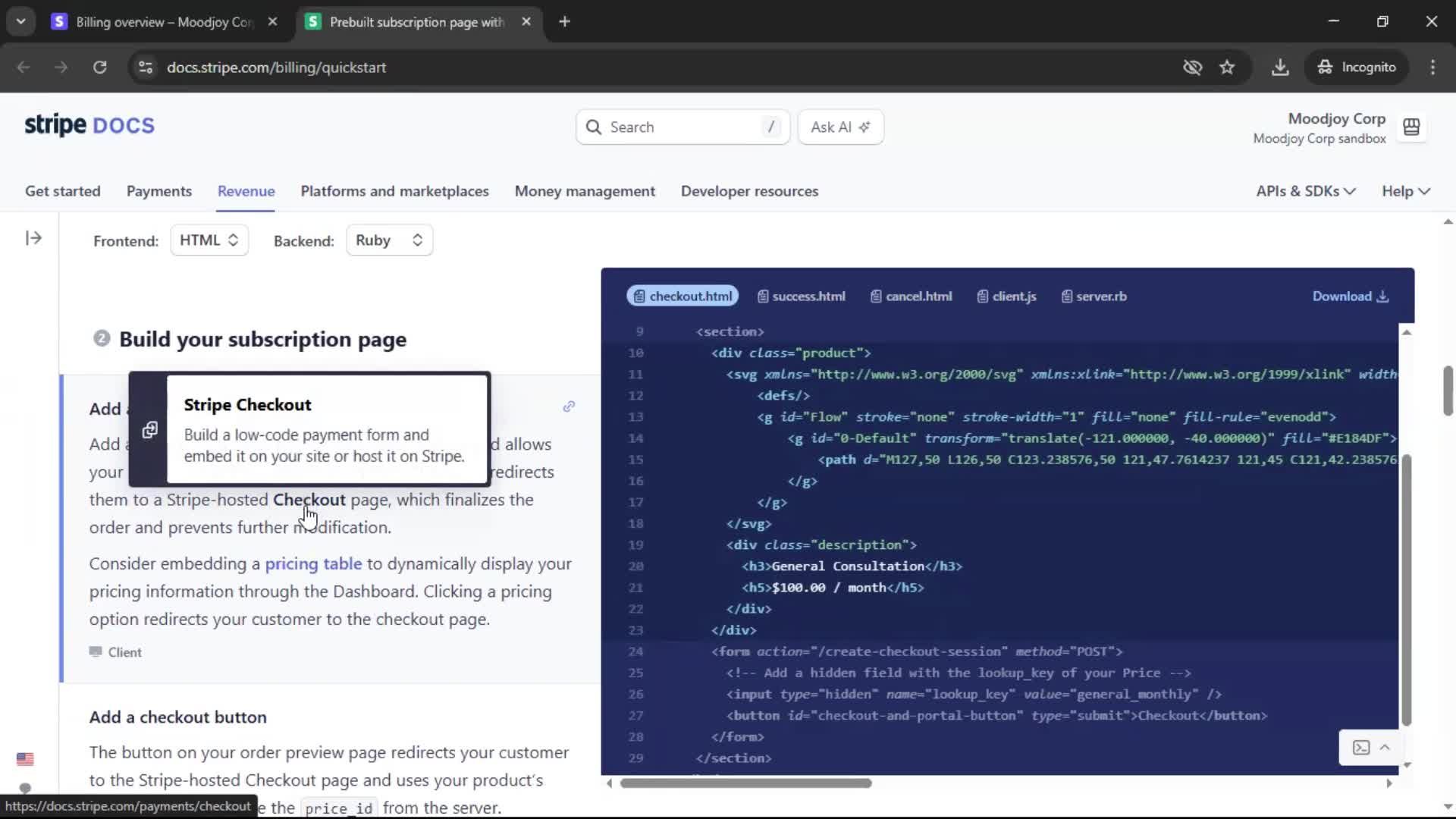Expand the APIs & SDKs menu

[1305, 191]
